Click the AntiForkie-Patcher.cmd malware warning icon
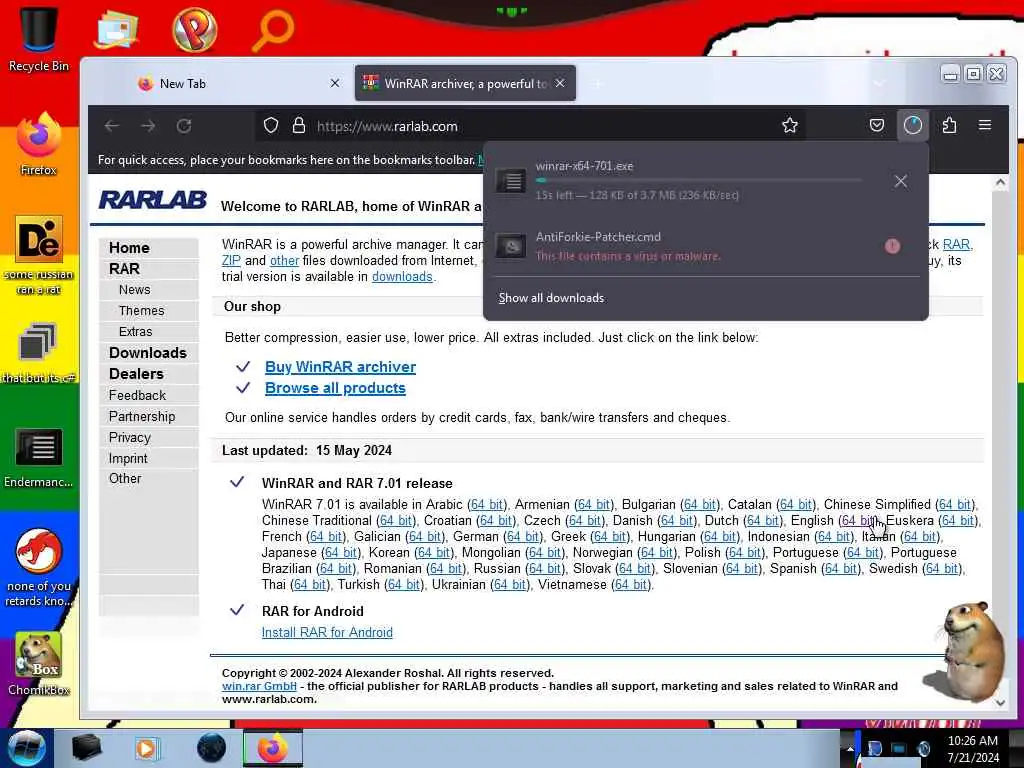This screenshot has width=1024, height=768. (892, 246)
